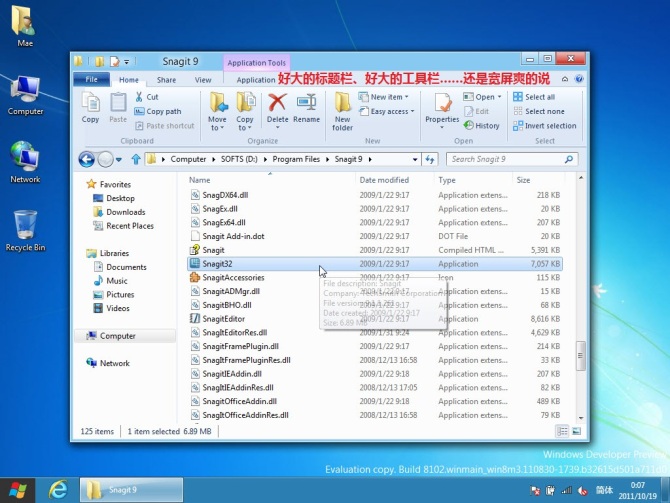Open the File tab
The image size is (670, 503).
(x=91, y=79)
